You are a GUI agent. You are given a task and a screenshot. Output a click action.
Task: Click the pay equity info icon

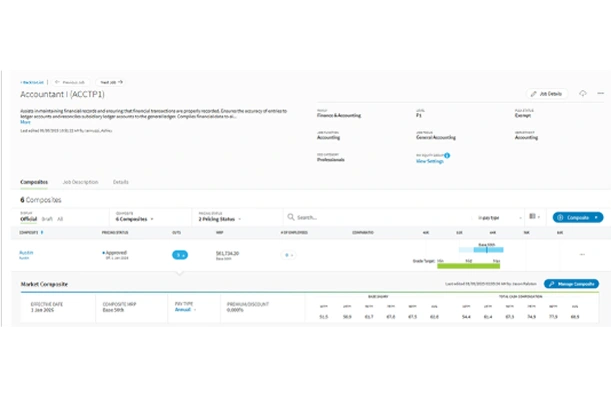pyautogui.click(x=447, y=155)
